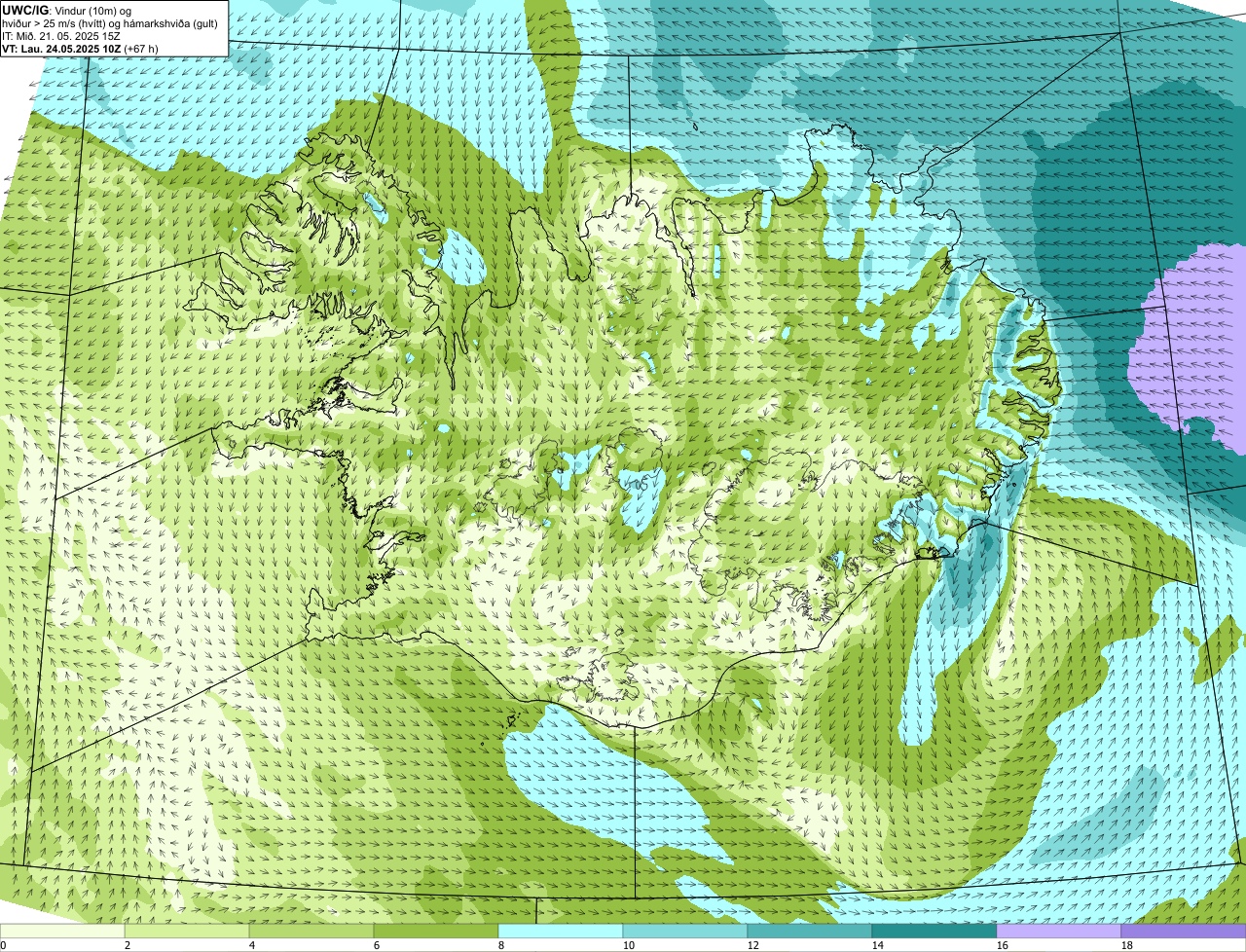Click the legend value label '4'
Viewport: 1246px width, 952px height.
pyautogui.click(x=252, y=945)
